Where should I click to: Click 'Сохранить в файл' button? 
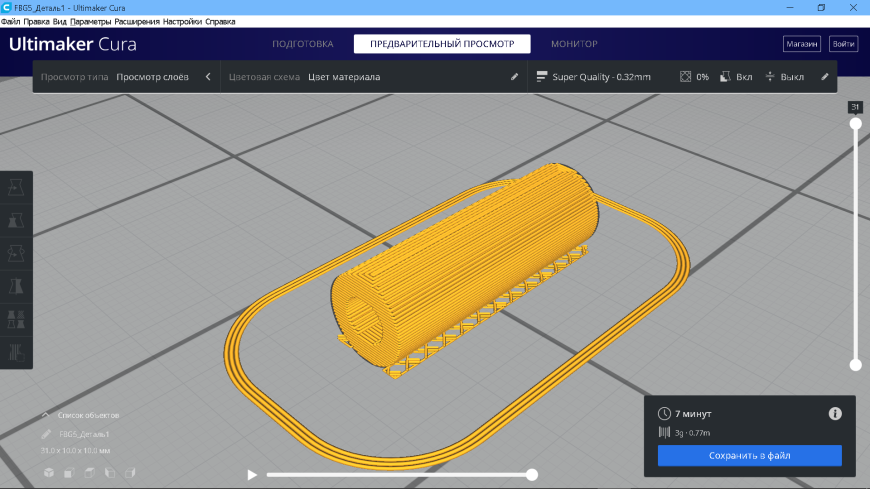(750, 456)
